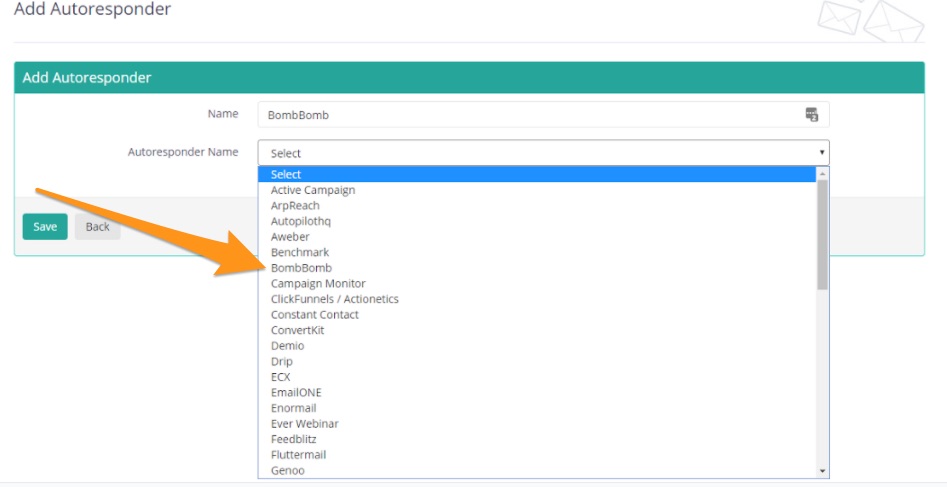Viewport: 947px width, 487px height.
Task: Select Fluttermail from the list
Action: pos(537,455)
